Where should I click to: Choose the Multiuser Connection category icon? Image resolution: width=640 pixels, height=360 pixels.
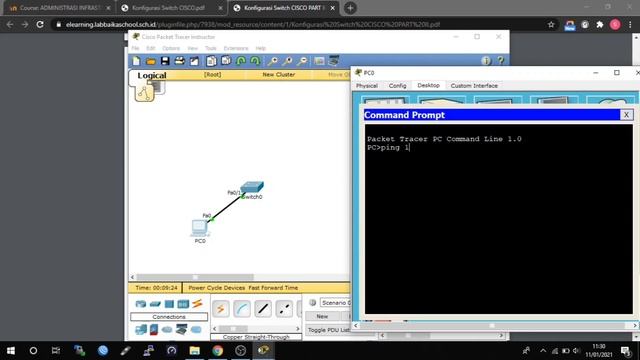coord(196,329)
